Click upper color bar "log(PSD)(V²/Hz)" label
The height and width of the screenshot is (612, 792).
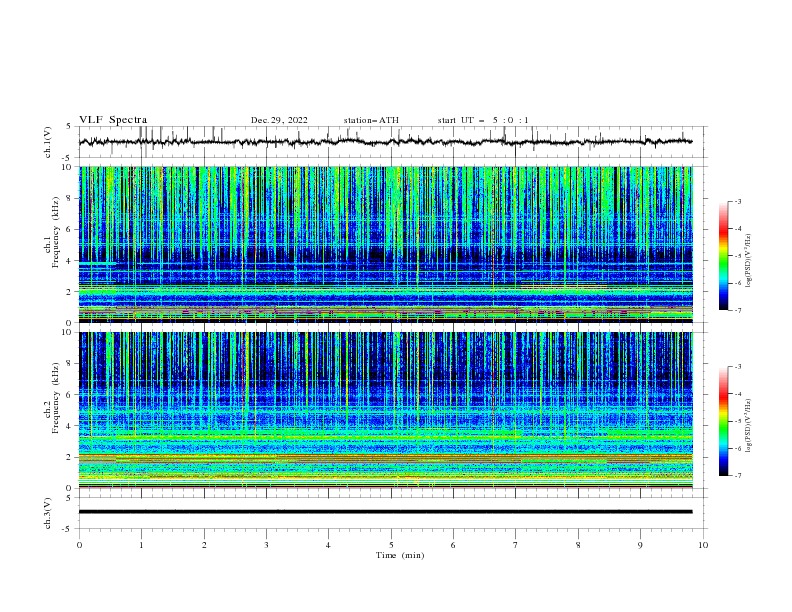pyautogui.click(x=749, y=261)
